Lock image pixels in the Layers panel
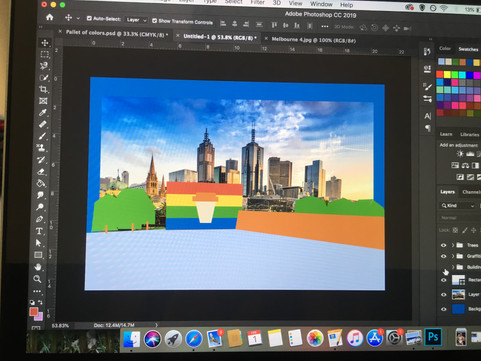Viewport: 481px width, 361px height. 465,230
